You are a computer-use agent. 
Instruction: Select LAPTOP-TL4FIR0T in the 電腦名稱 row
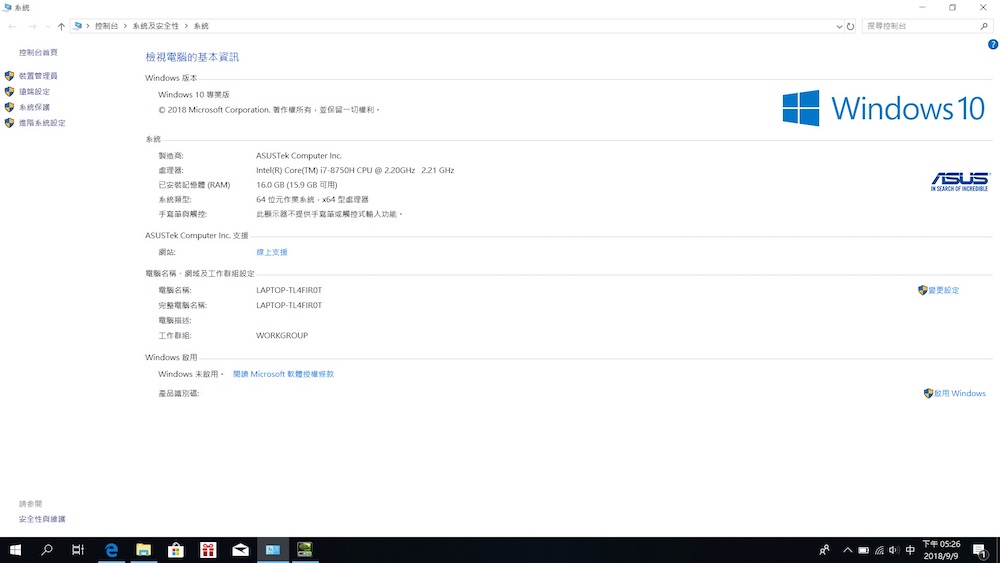(289, 290)
